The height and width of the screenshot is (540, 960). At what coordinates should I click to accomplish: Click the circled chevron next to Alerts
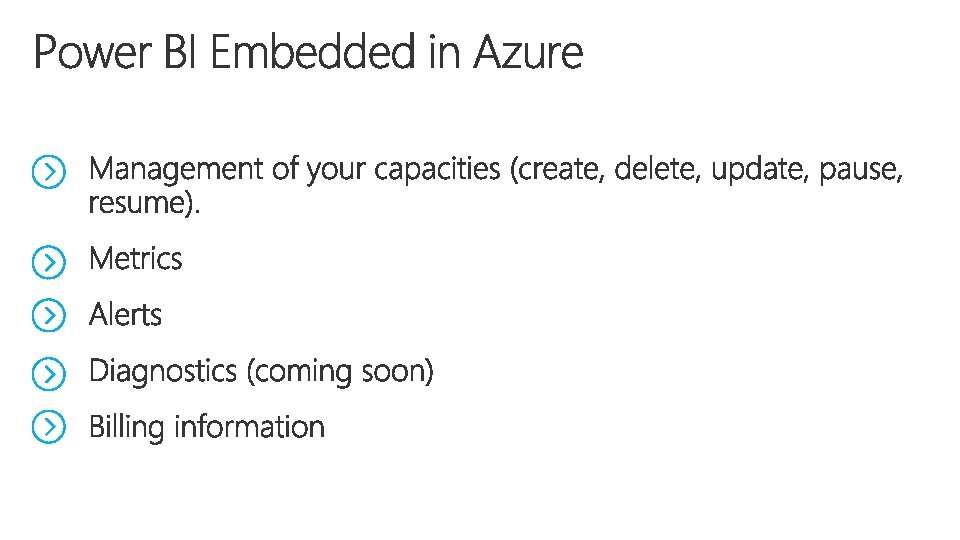click(x=48, y=315)
